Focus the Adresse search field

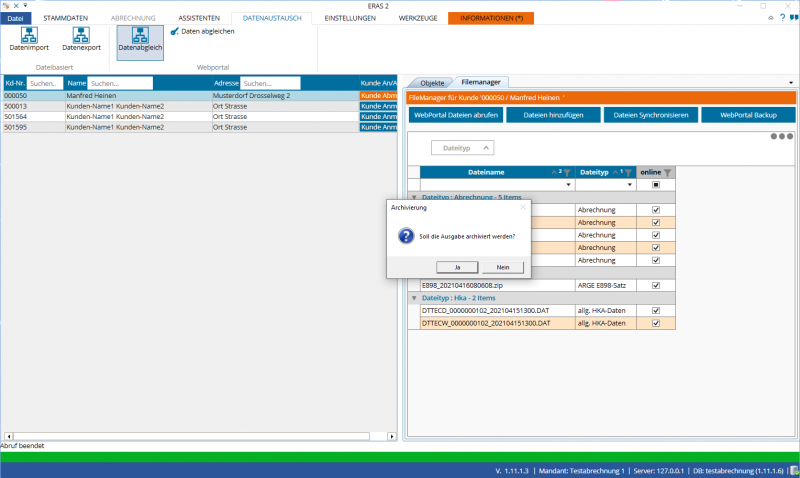coord(270,83)
